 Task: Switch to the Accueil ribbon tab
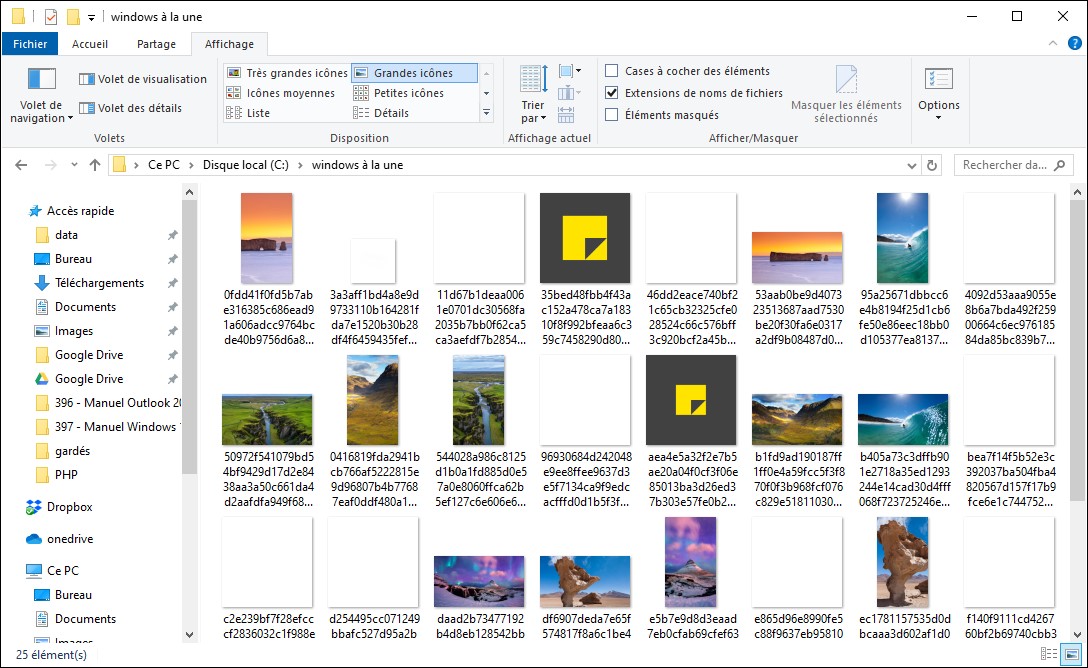pyautogui.click(x=90, y=44)
